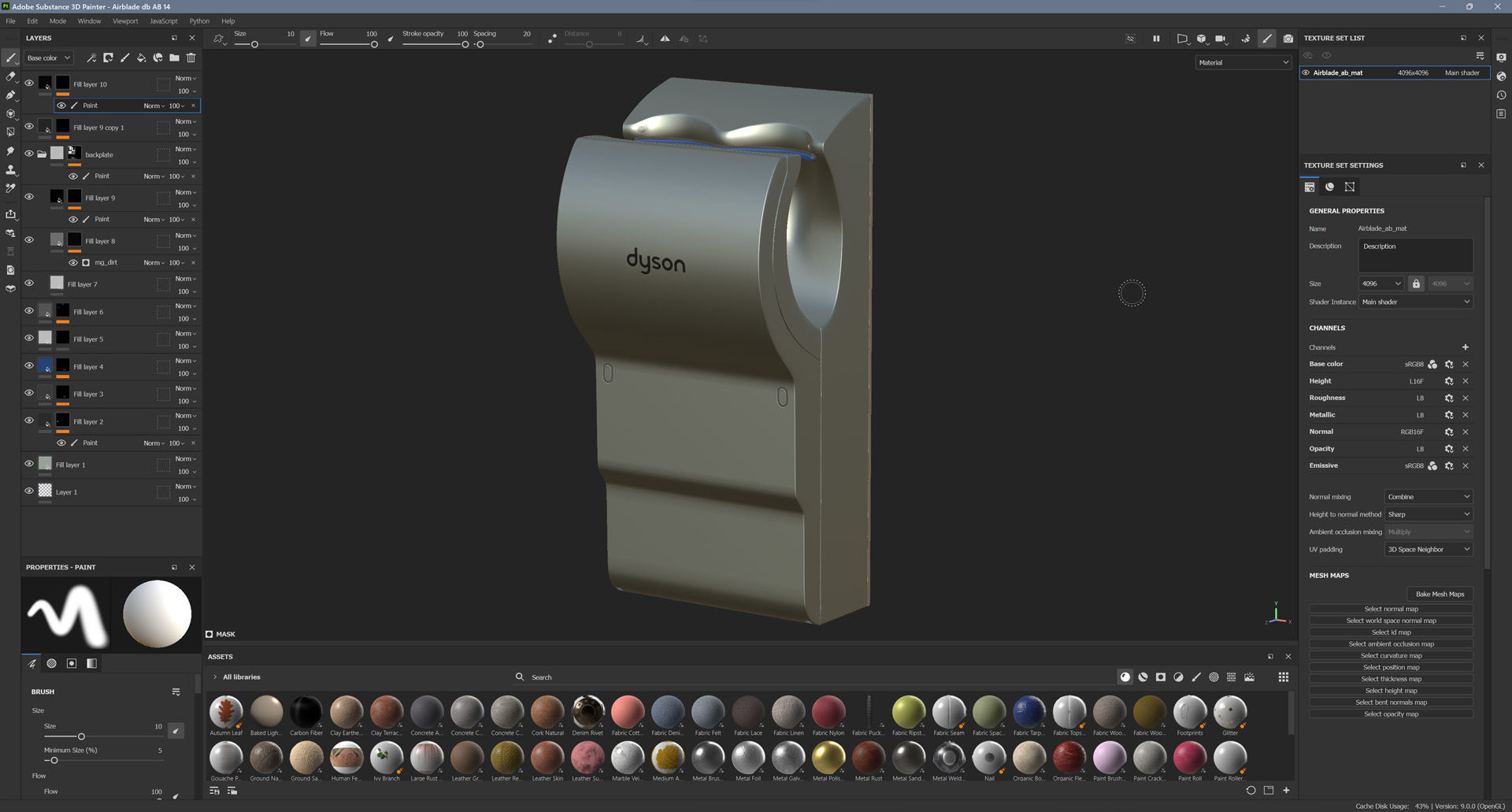Add a new paint layer

(124, 57)
